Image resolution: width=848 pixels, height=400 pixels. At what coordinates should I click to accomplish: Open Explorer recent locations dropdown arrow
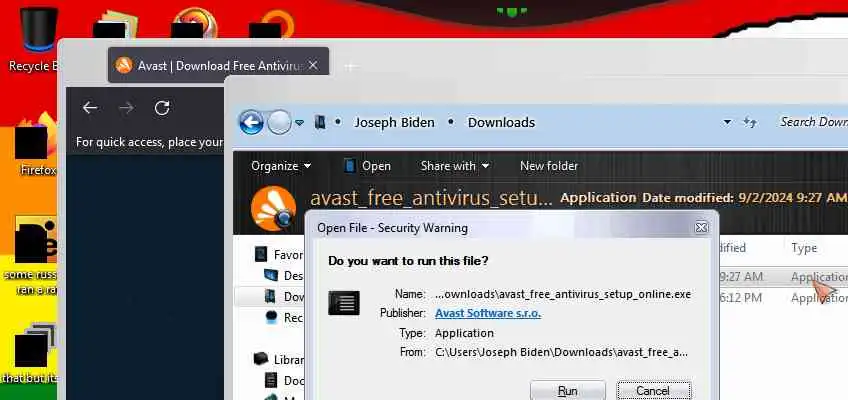pyautogui.click(x=299, y=123)
